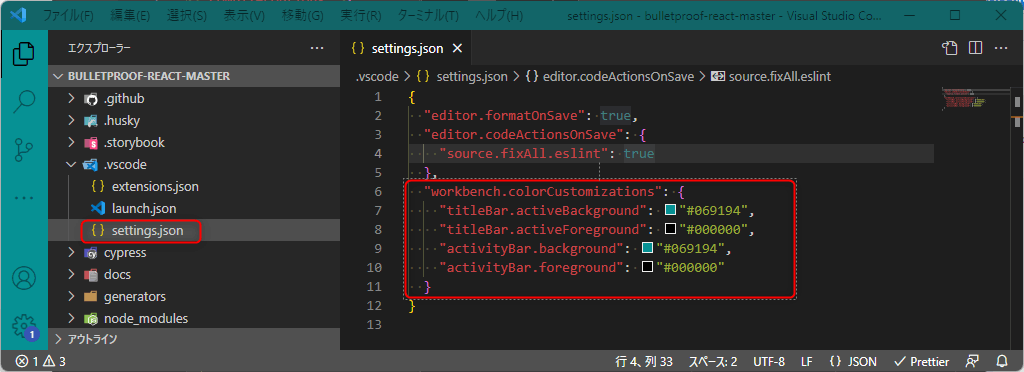The height and width of the screenshot is (372, 1024).
Task: Open the Source Control view icon
Action: (24, 149)
